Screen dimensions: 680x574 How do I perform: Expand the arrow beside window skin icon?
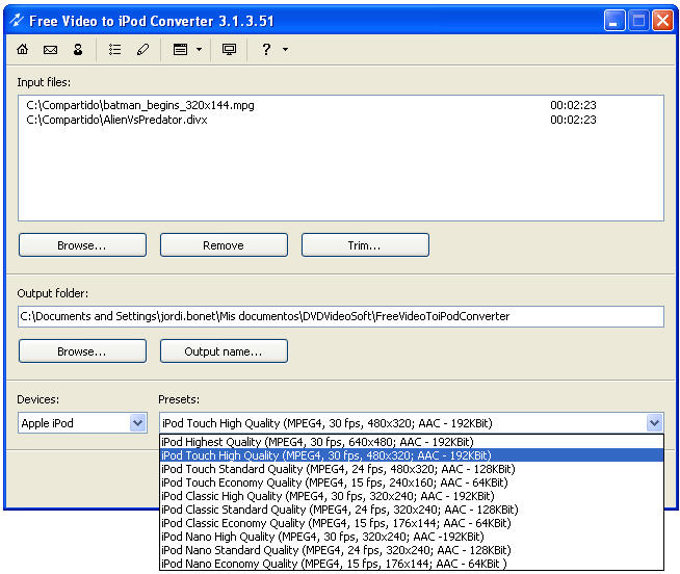tap(199, 49)
